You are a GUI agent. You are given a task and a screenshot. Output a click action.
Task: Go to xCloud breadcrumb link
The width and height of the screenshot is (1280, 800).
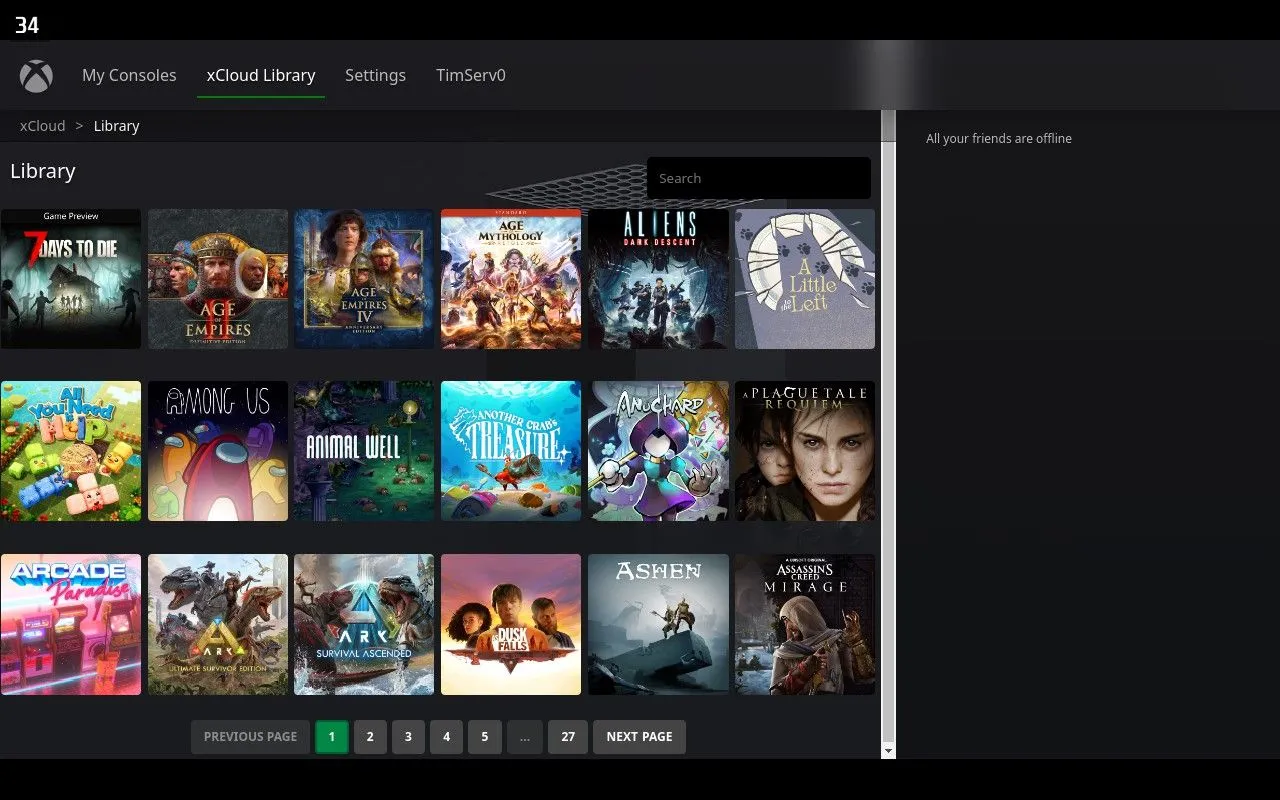(x=42, y=126)
